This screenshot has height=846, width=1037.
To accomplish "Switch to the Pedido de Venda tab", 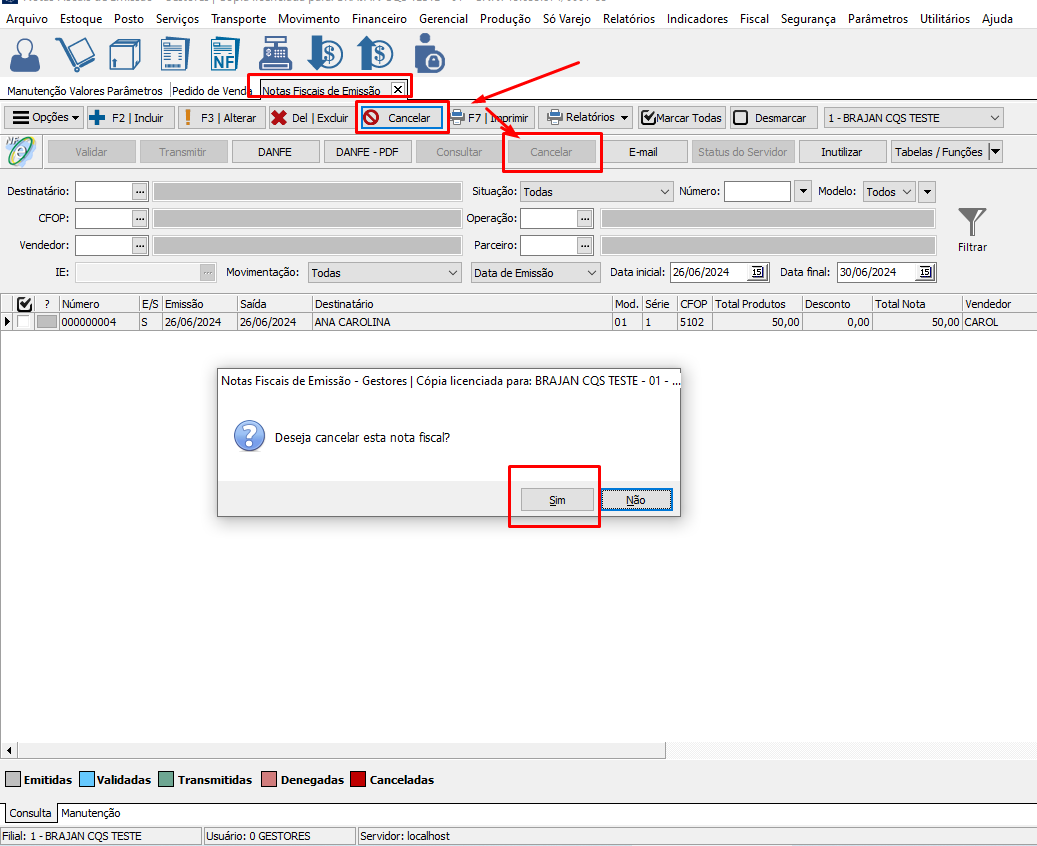I will [x=211, y=91].
